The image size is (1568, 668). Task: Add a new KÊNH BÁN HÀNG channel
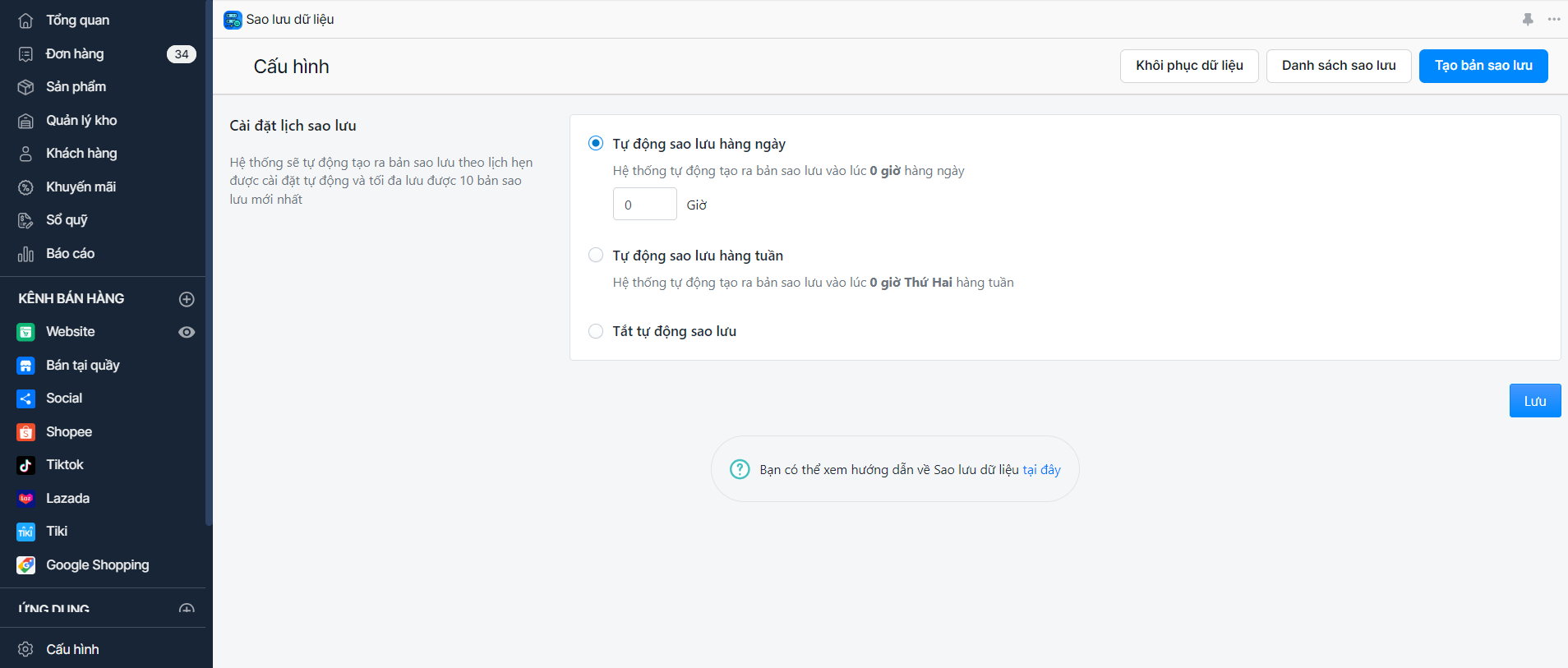pos(187,299)
